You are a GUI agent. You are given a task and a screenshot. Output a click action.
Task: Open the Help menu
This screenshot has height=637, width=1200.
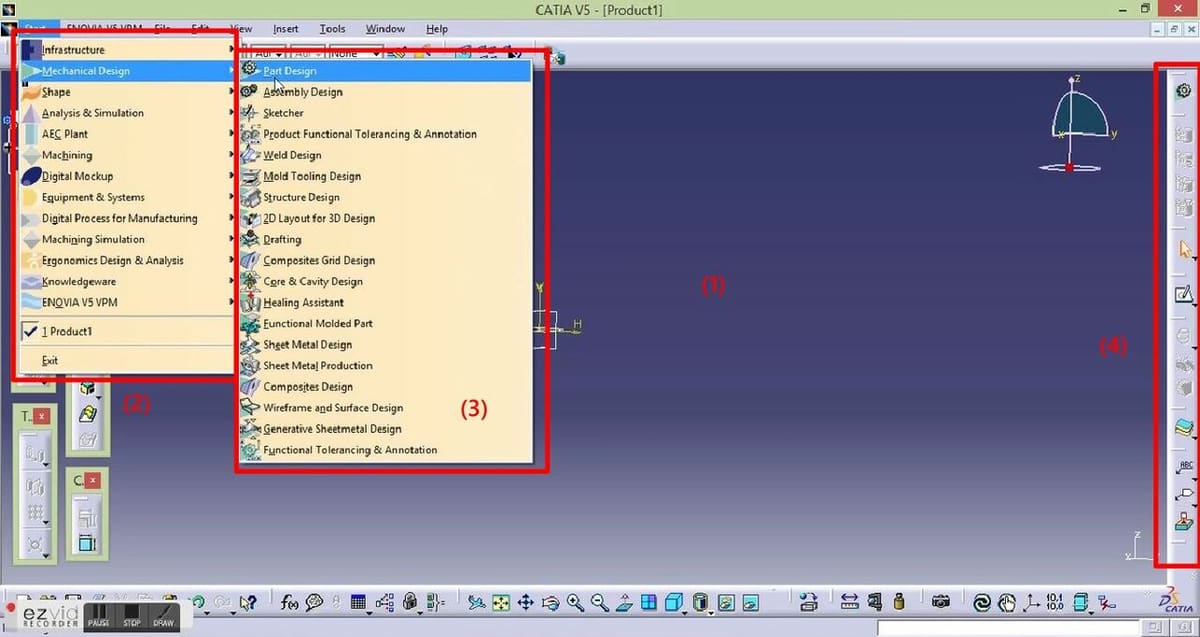[x=437, y=29]
